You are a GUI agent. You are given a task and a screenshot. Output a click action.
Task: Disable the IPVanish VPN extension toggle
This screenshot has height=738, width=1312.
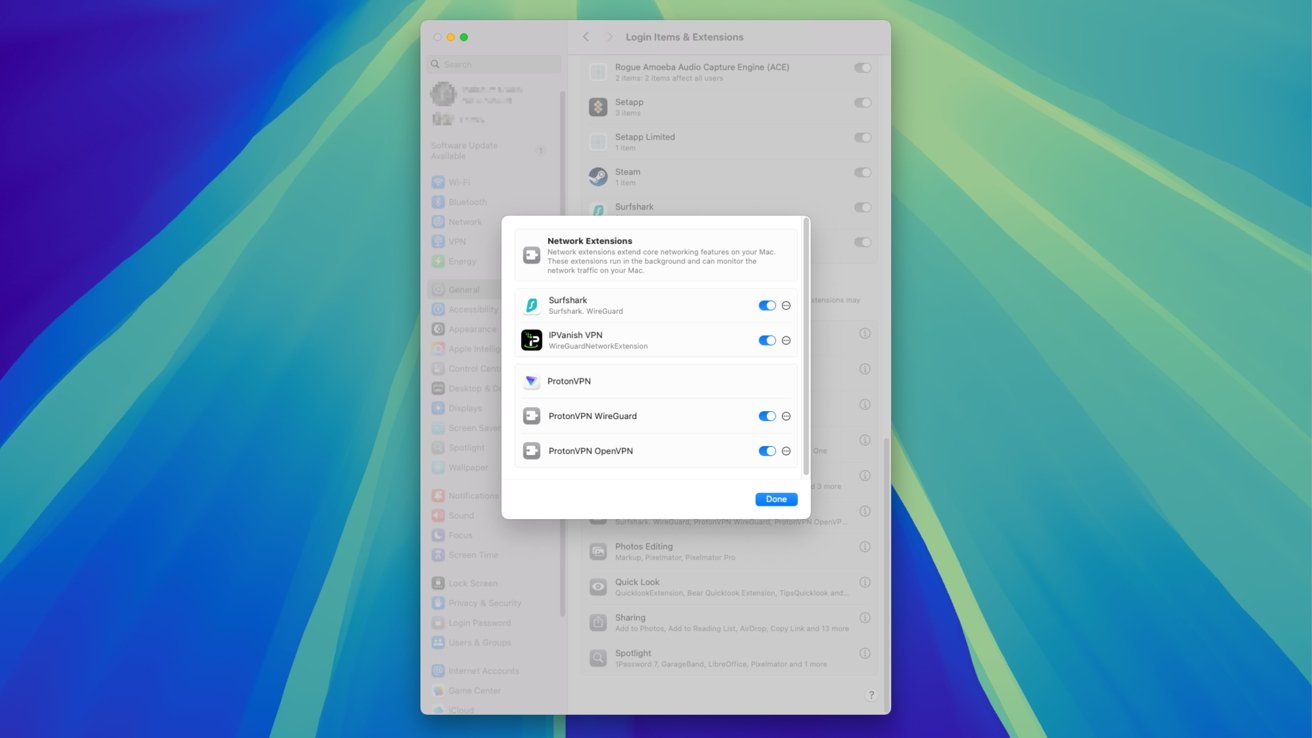tap(767, 341)
